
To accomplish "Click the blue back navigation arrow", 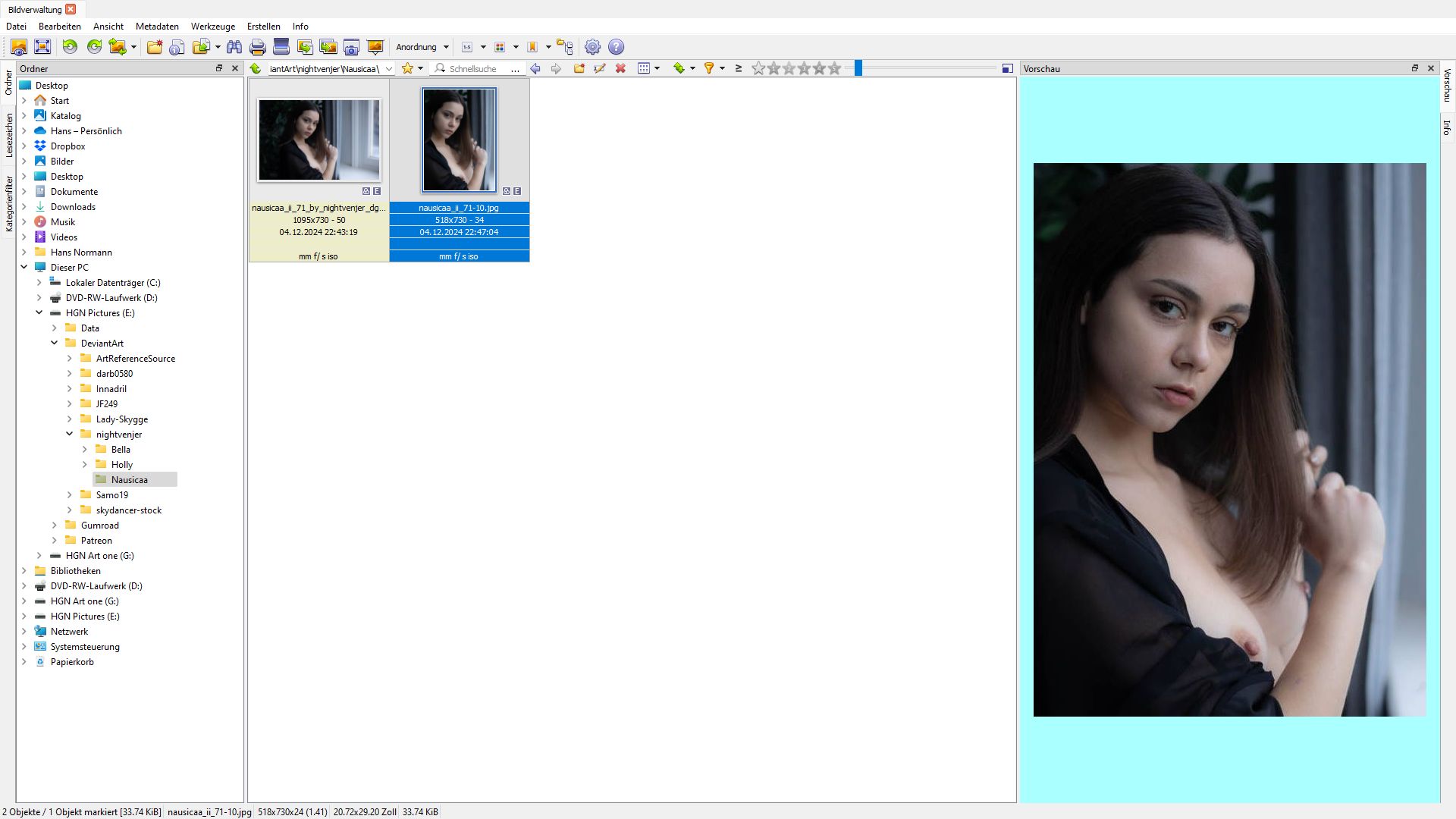I will pos(535,68).
